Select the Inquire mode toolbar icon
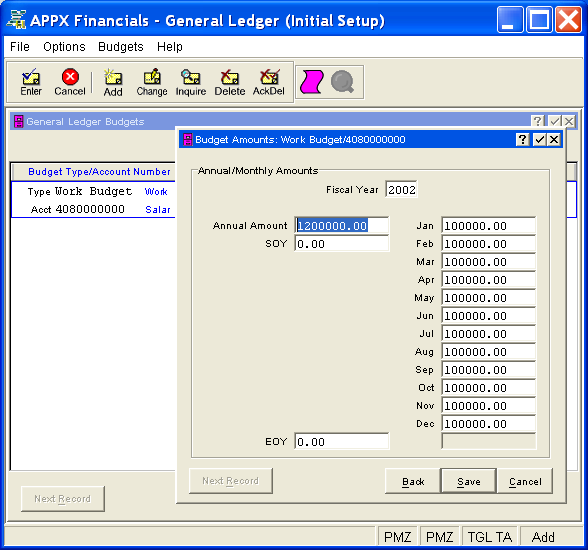This screenshot has width=588, height=550. pos(191,82)
